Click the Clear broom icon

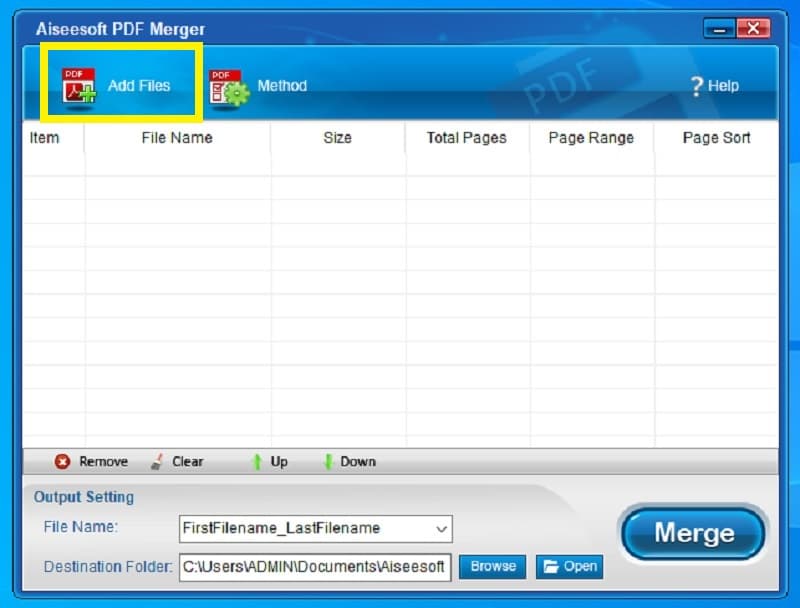point(157,462)
